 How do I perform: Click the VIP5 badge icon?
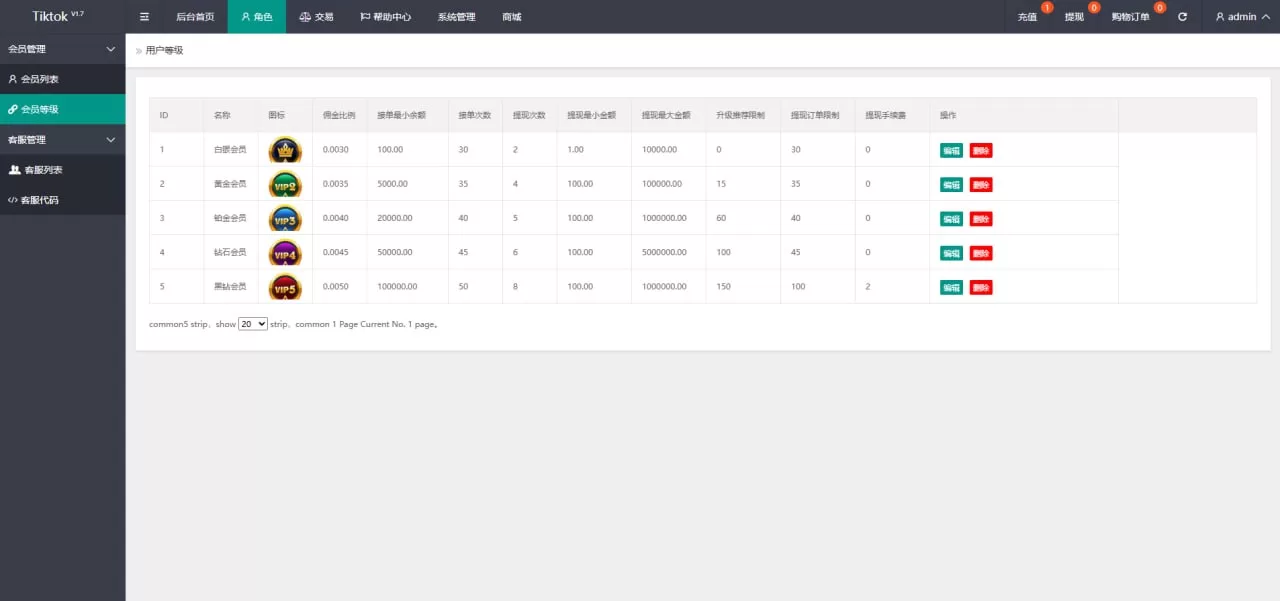pos(285,287)
